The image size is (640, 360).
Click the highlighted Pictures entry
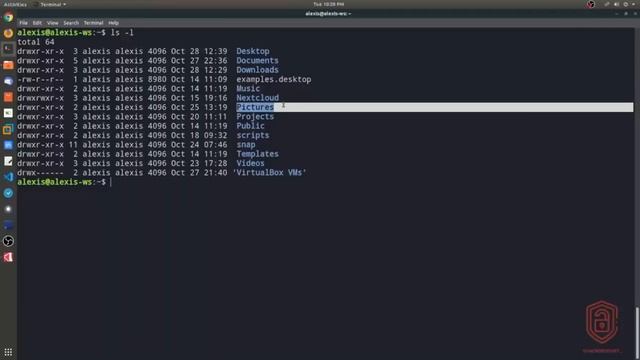click(x=255, y=107)
